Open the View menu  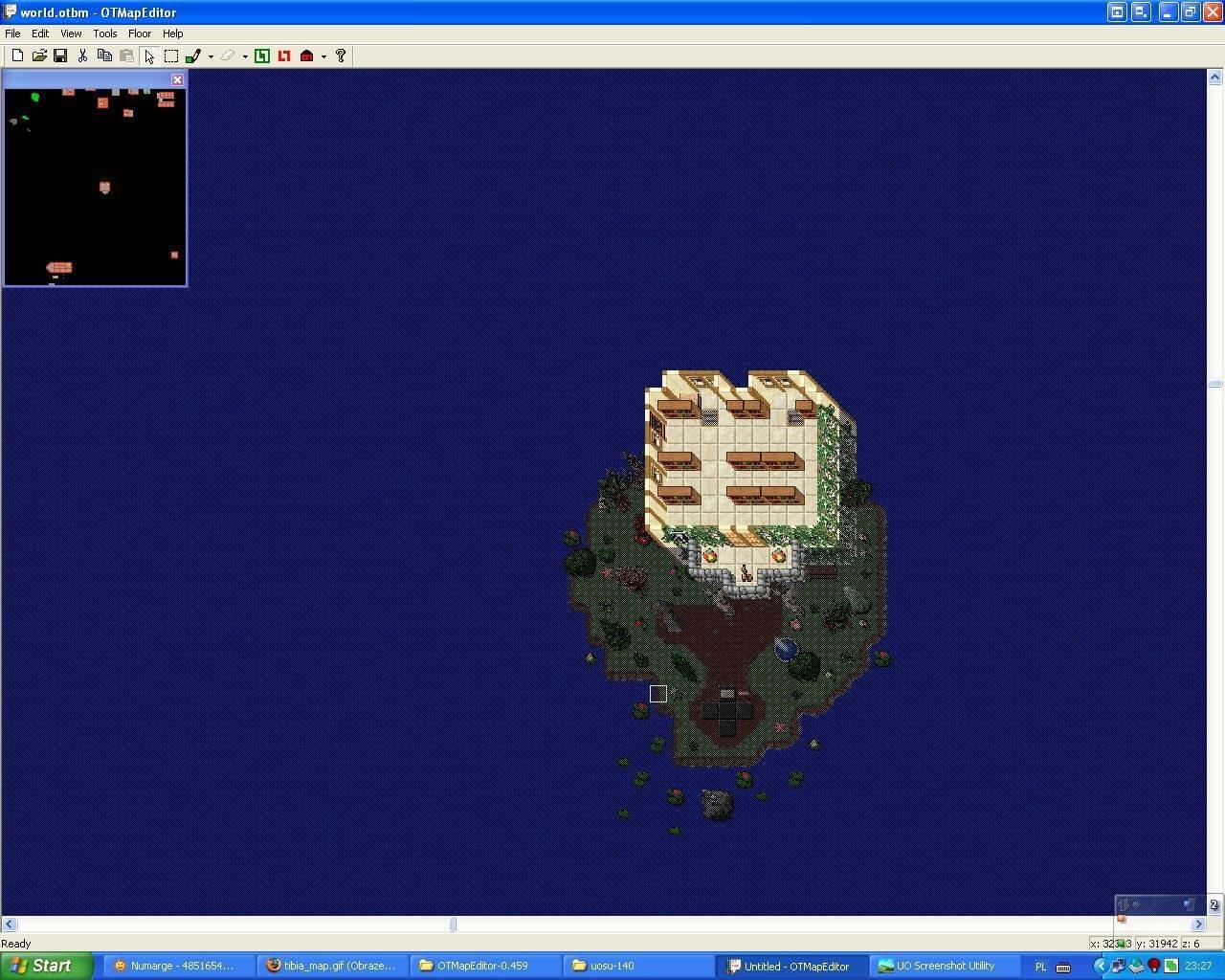(71, 33)
